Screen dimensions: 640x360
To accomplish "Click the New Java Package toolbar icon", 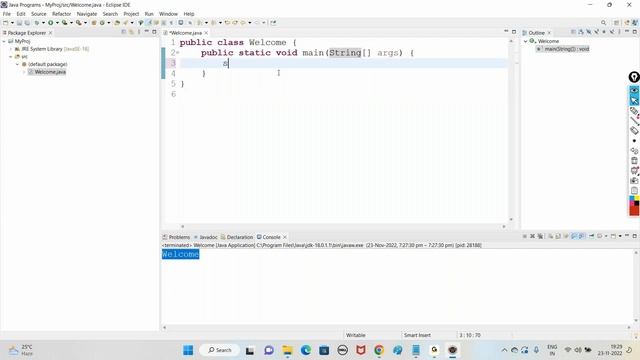I will [x=94, y=23].
